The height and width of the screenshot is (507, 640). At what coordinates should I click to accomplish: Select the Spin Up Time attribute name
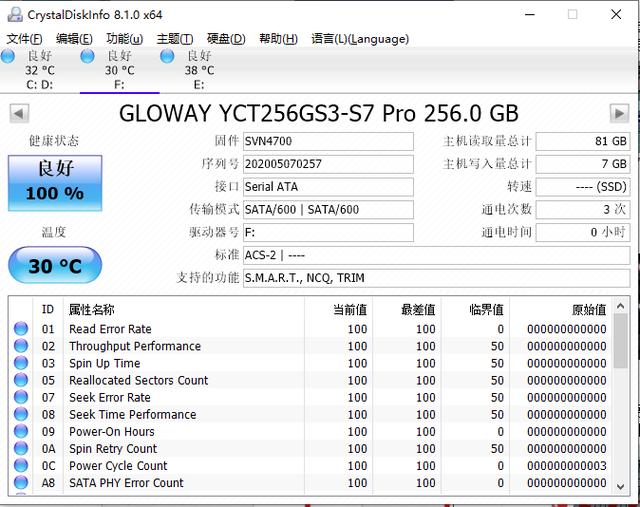[x=104, y=363]
